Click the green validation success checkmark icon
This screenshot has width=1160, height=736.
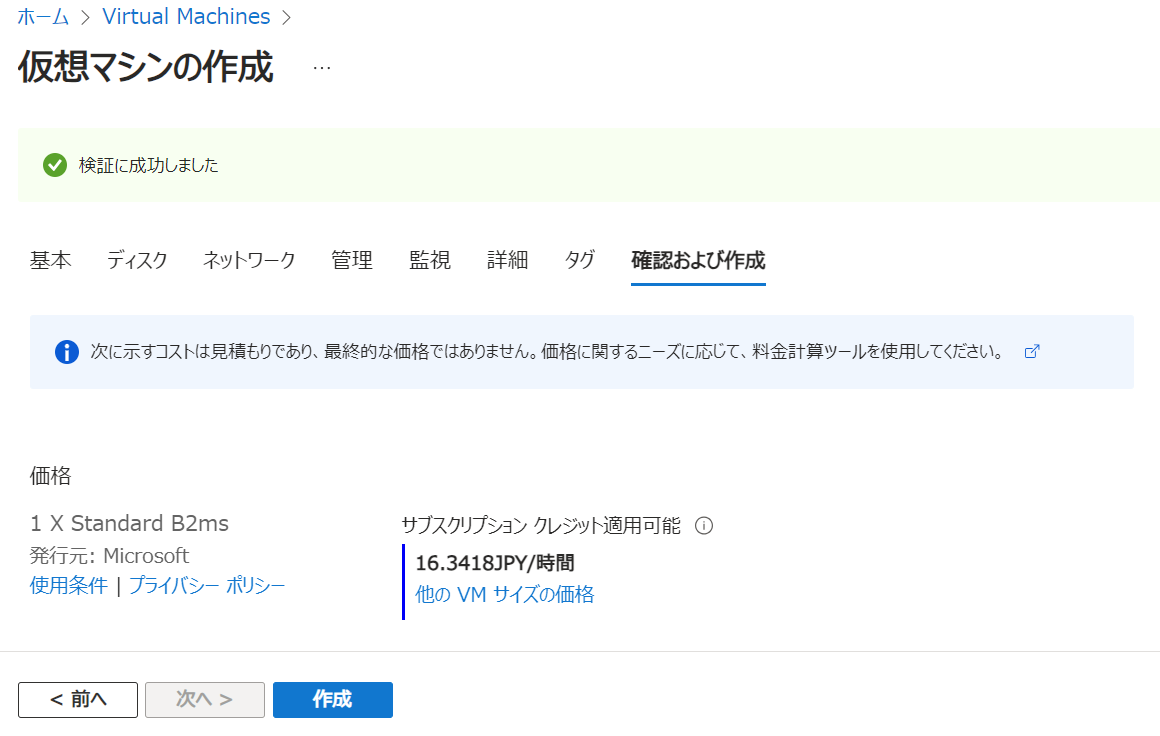(55, 165)
